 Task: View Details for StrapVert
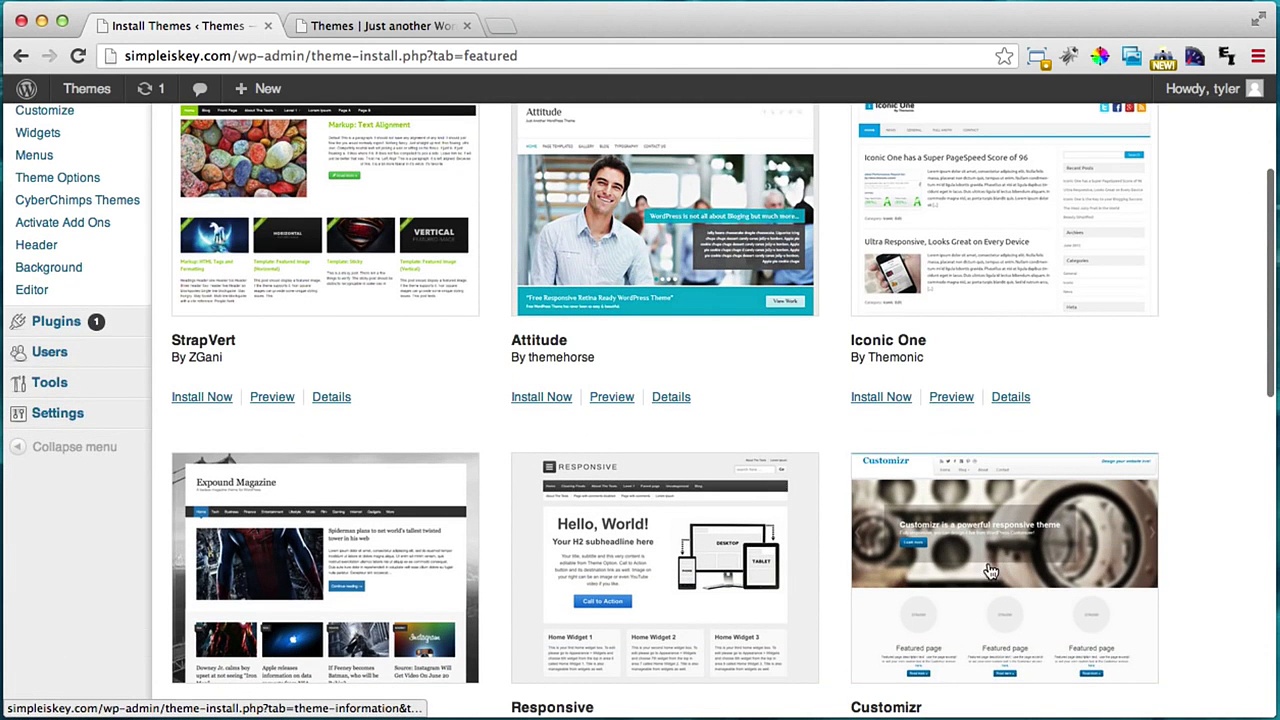tap(331, 397)
